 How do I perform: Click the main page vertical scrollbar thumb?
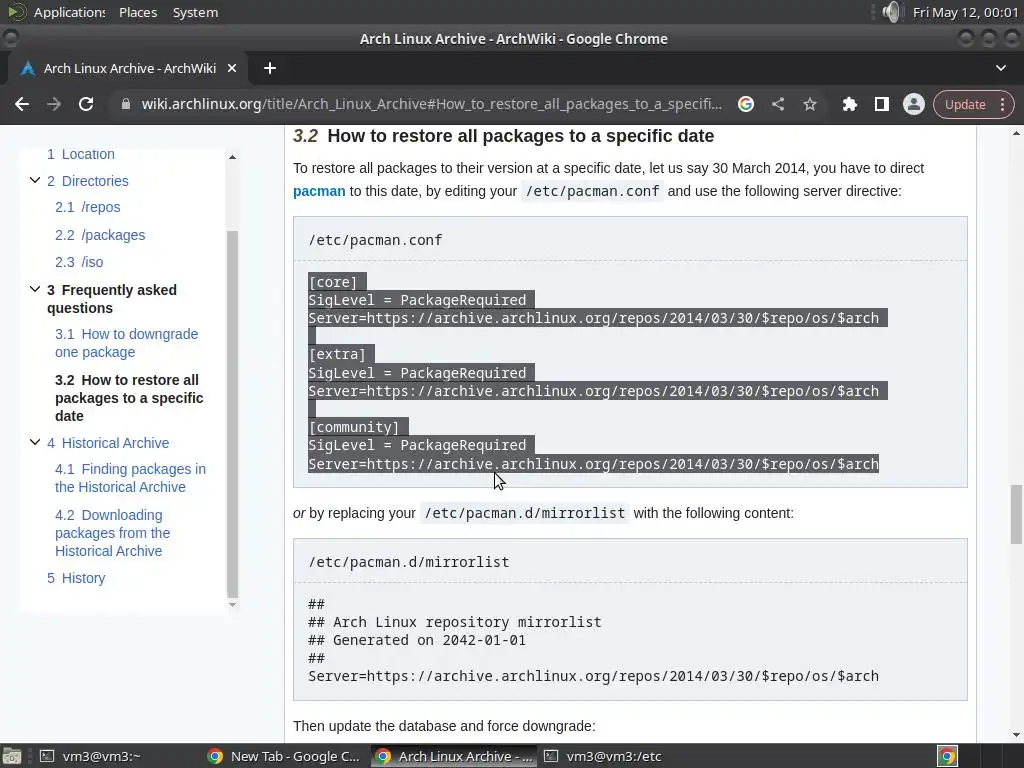point(1016,513)
